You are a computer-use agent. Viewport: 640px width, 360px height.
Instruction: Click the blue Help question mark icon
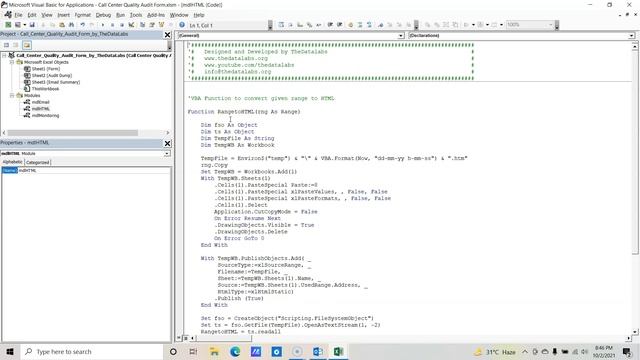[x=182, y=25]
